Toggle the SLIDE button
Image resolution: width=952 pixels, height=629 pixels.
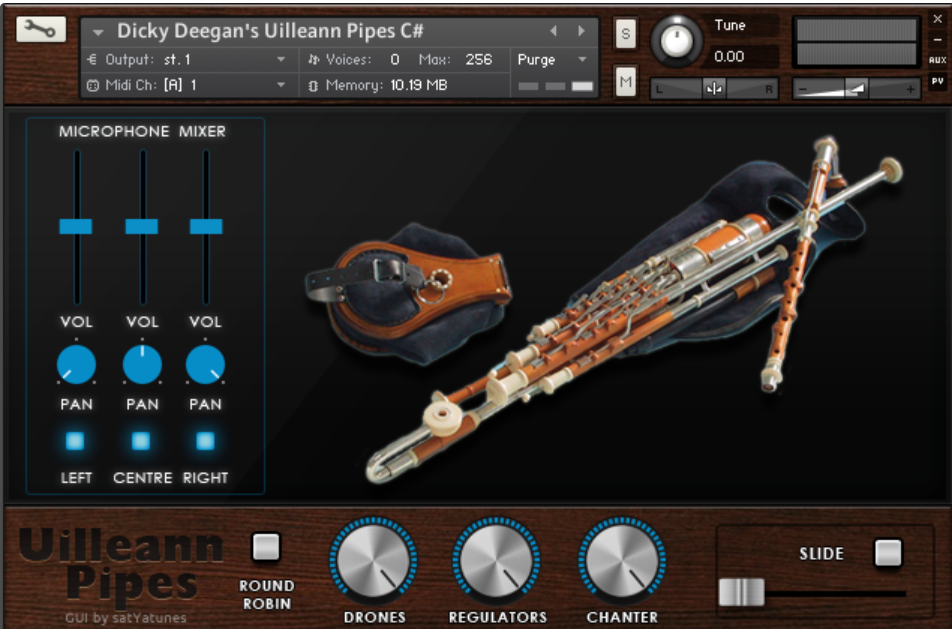tap(888, 552)
